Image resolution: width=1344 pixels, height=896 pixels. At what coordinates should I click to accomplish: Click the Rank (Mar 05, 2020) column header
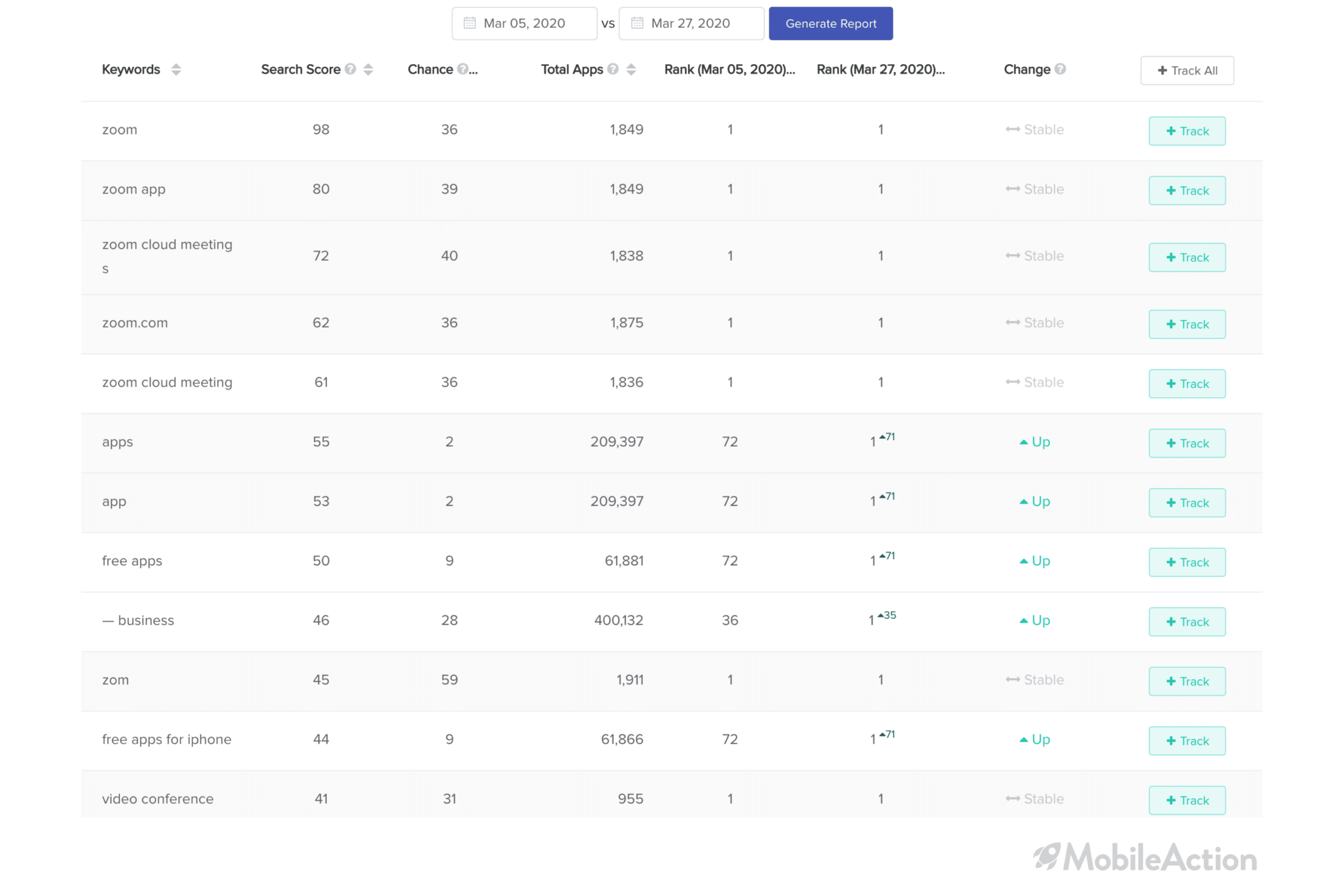(x=729, y=69)
